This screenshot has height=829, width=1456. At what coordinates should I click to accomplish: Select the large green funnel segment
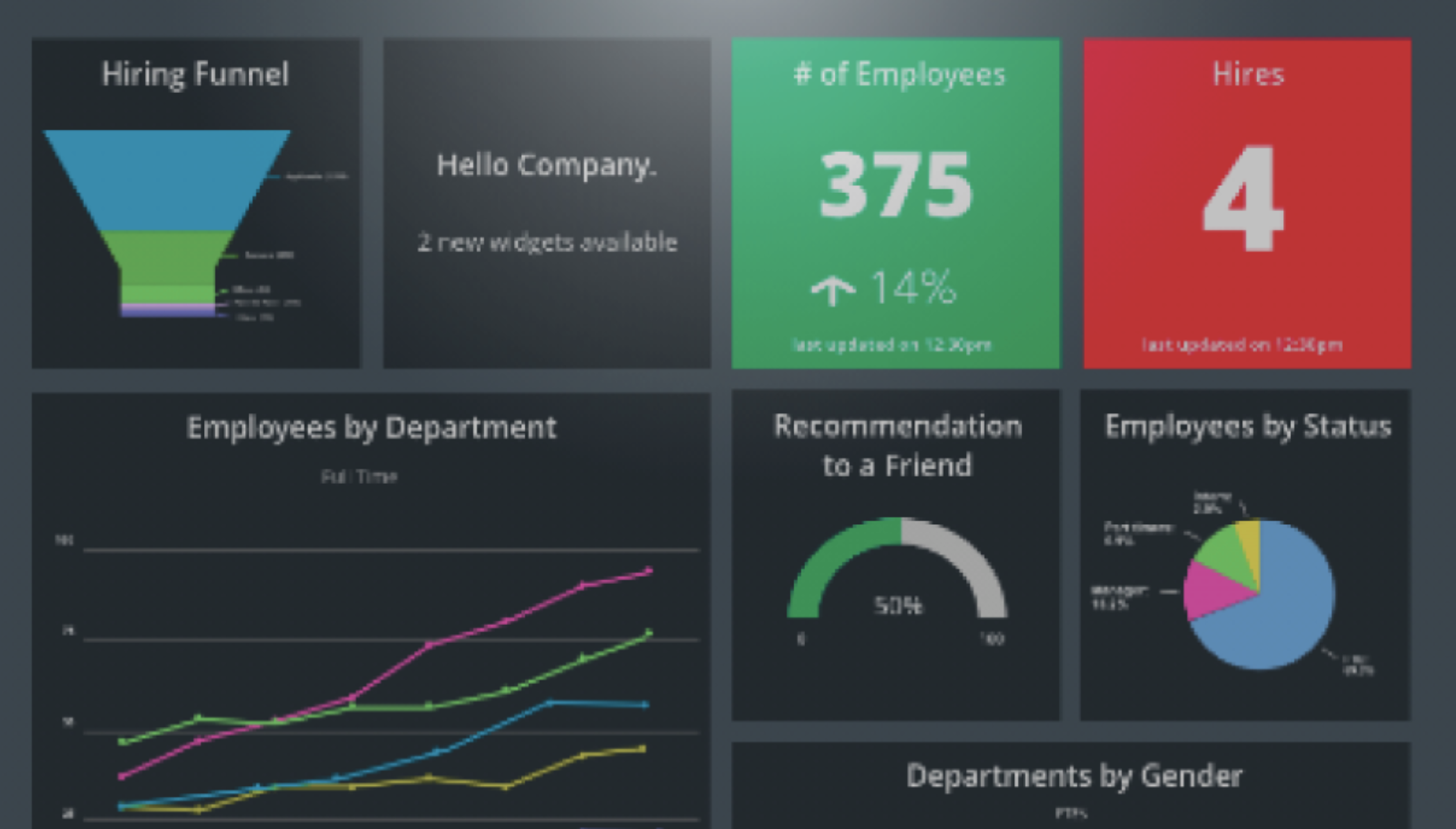(x=167, y=256)
